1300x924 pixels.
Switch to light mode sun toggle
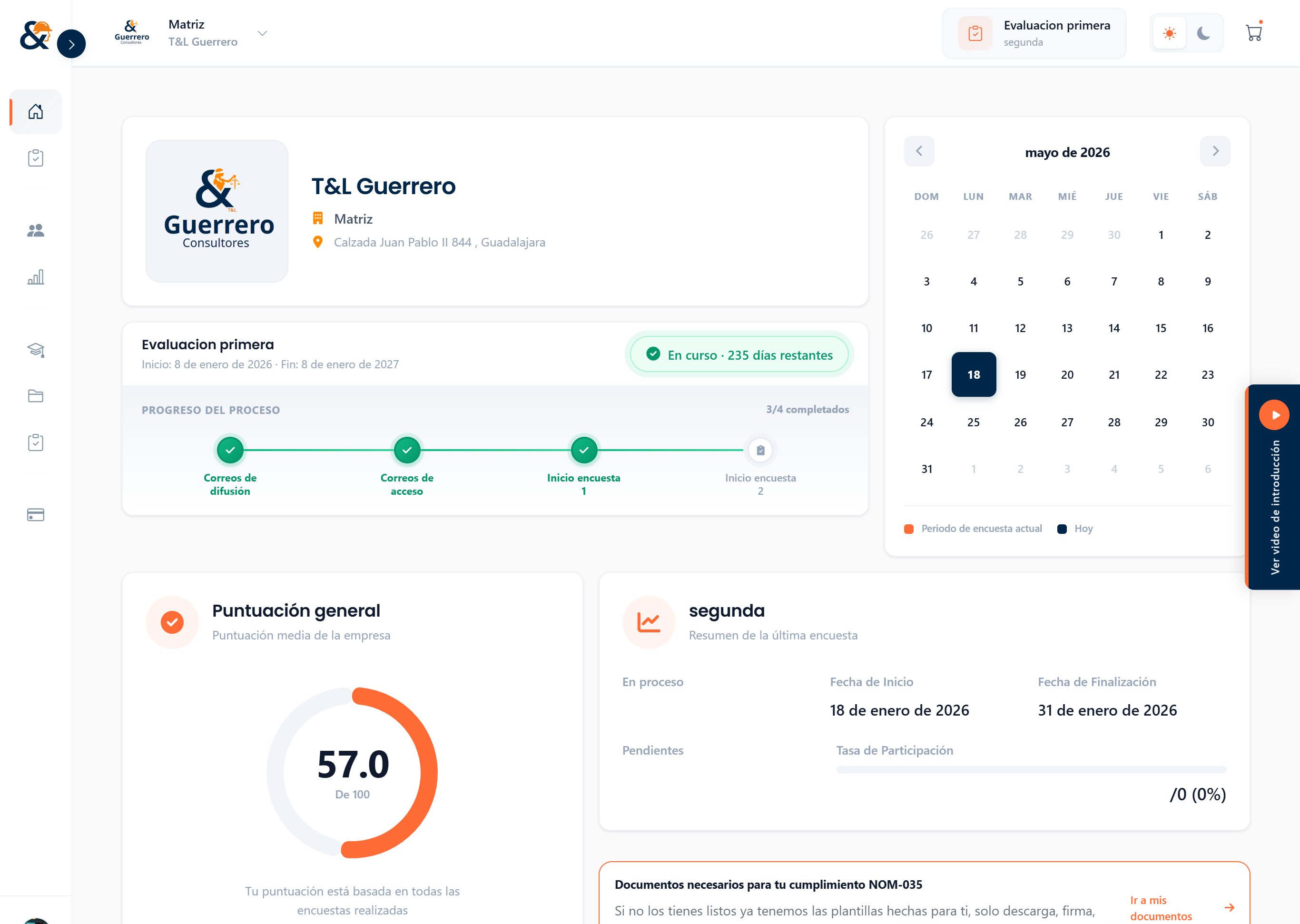1169,33
